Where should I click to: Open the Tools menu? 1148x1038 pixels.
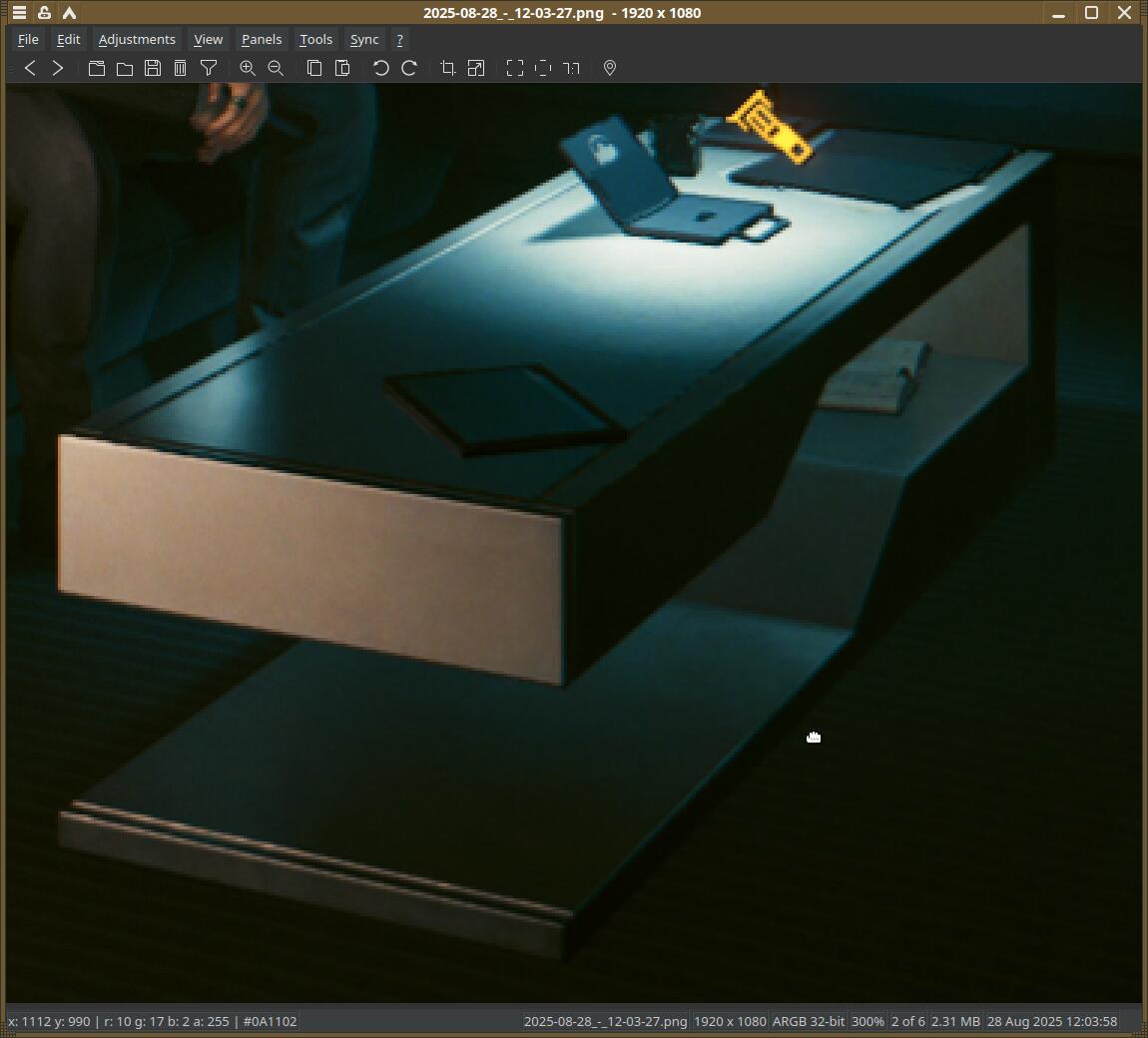pyautogui.click(x=315, y=40)
